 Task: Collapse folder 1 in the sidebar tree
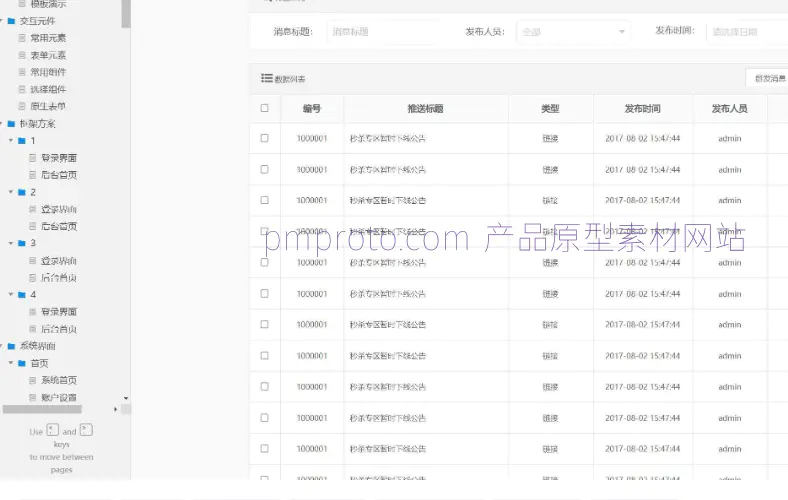pyautogui.click(x=10, y=141)
